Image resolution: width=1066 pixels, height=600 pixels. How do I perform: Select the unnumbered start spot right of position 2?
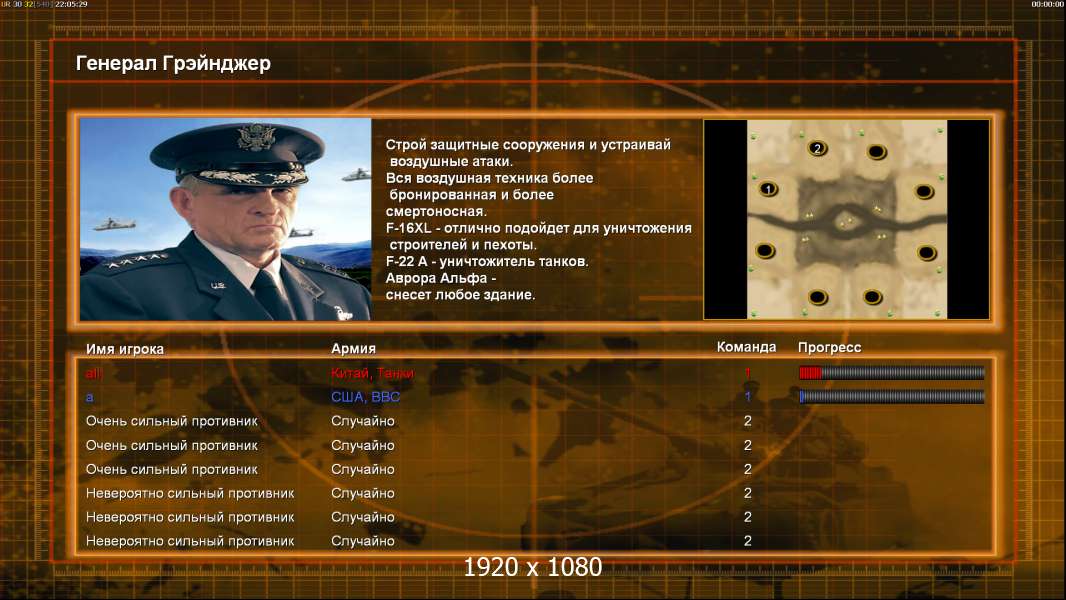(x=876, y=152)
